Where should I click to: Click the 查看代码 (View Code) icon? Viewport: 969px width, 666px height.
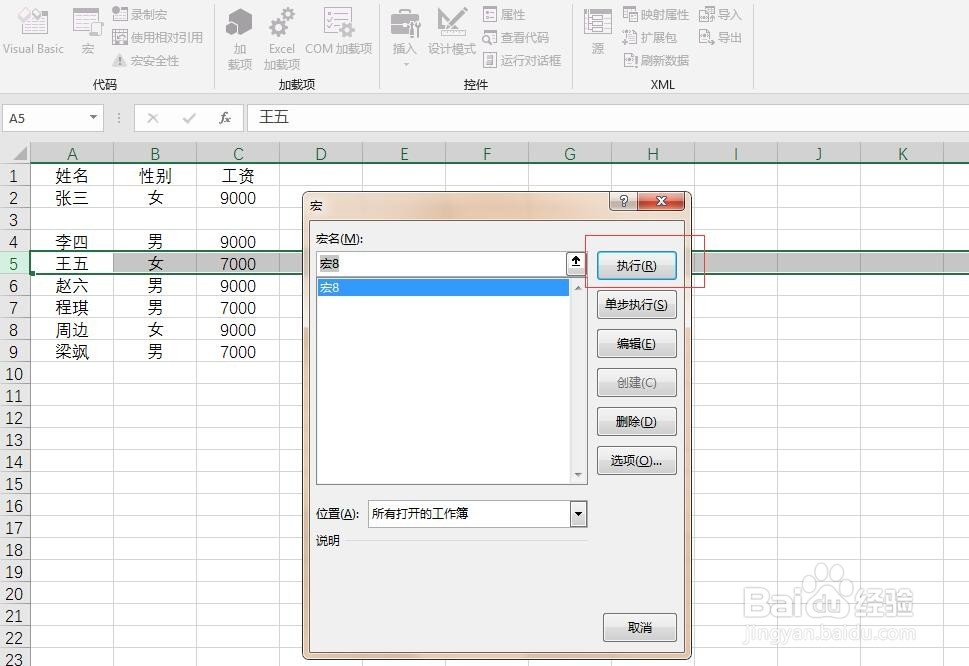(x=516, y=36)
